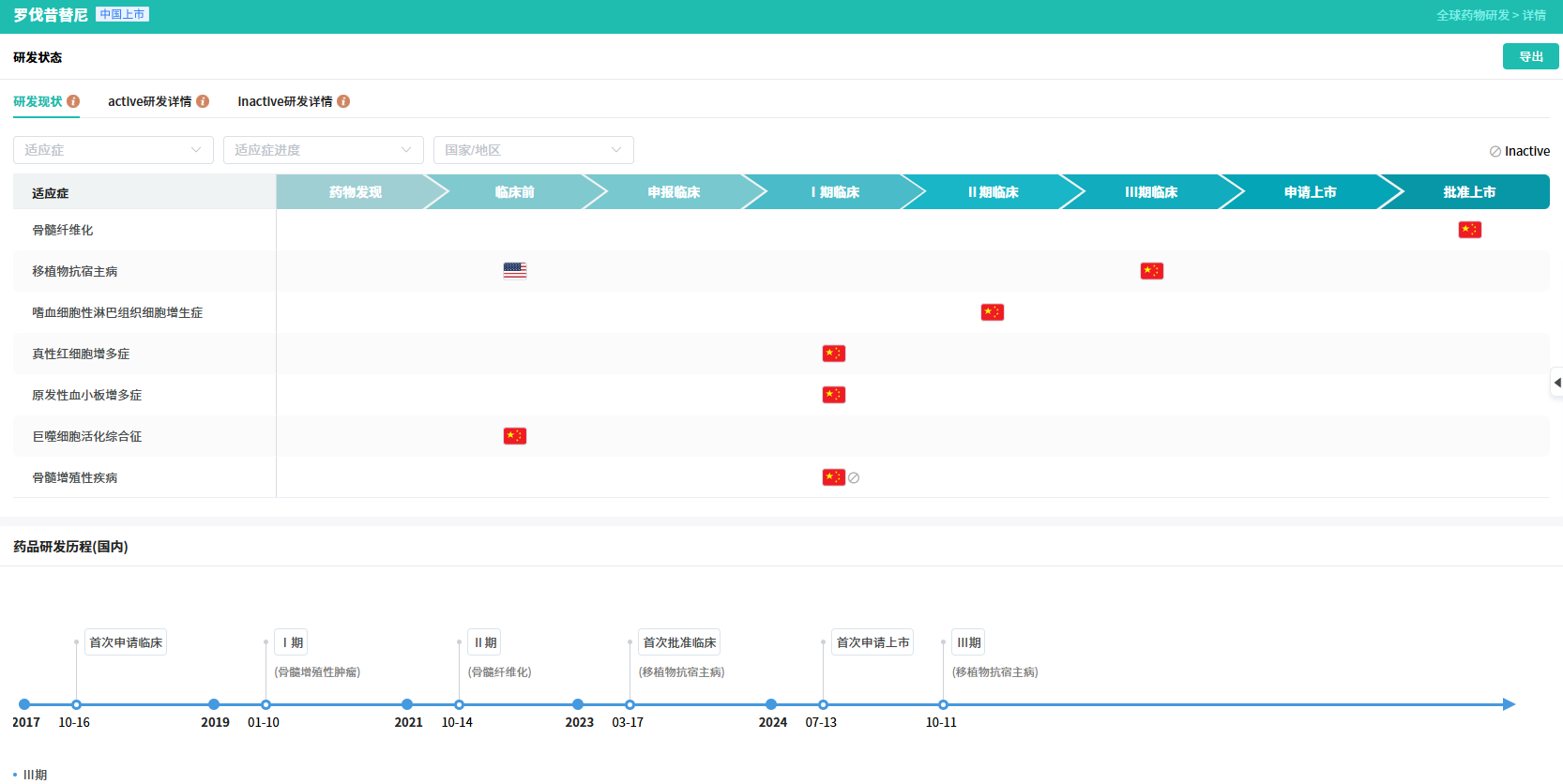This screenshot has height=784, width=1563.
Task: Click info icon next to active研发详情
Action: 203,101
